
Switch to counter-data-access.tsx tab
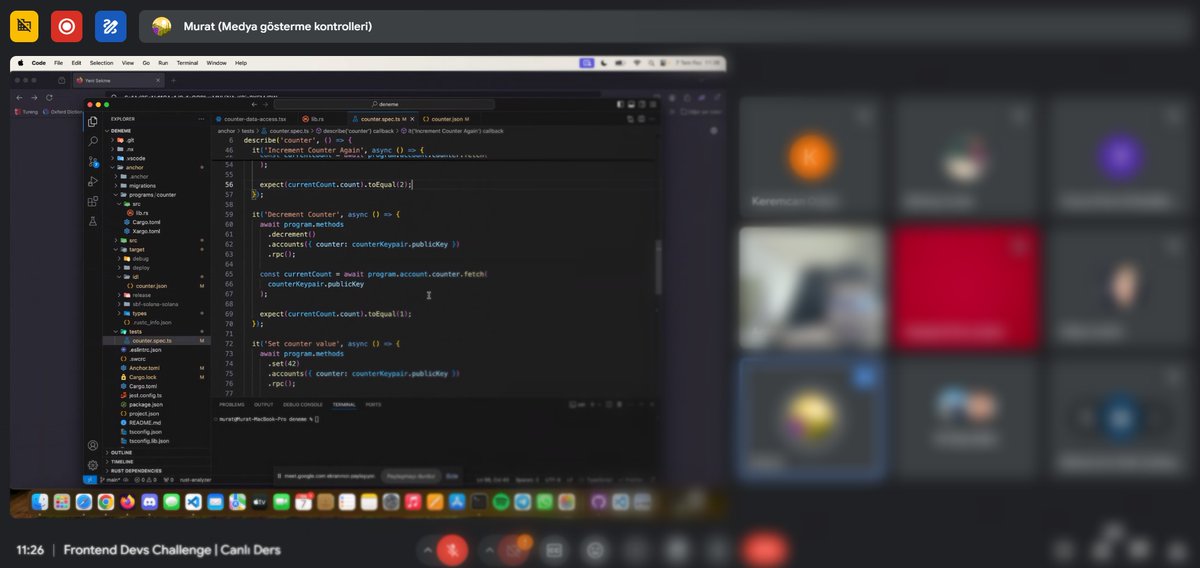tap(255, 118)
